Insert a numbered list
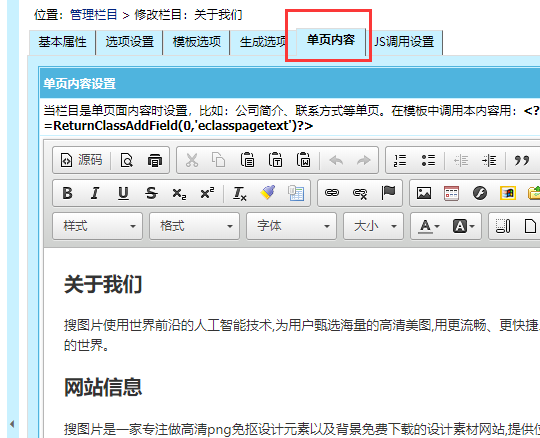Screen dimensions: 540x438 400,160
